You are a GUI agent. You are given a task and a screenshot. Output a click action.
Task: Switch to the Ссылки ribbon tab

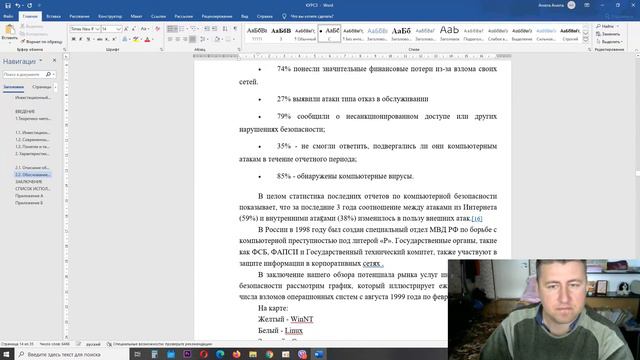tap(158, 16)
